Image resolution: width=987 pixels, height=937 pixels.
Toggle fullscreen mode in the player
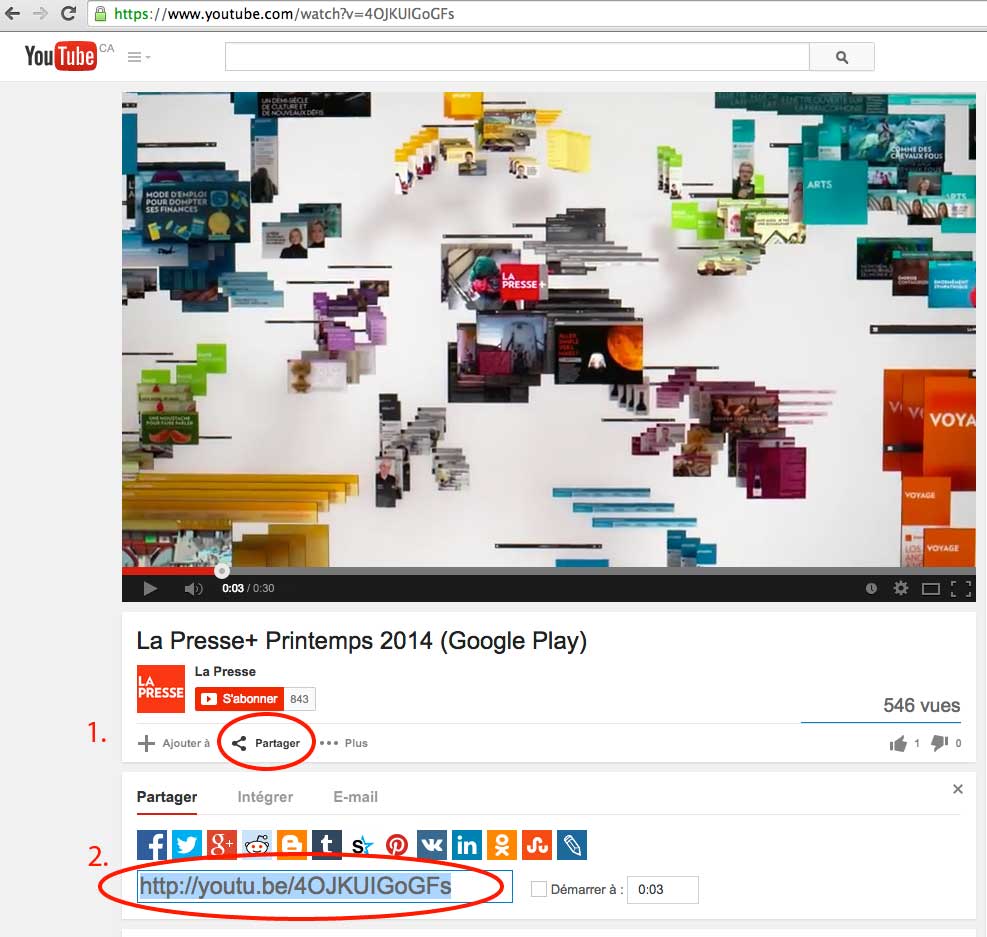coord(961,588)
